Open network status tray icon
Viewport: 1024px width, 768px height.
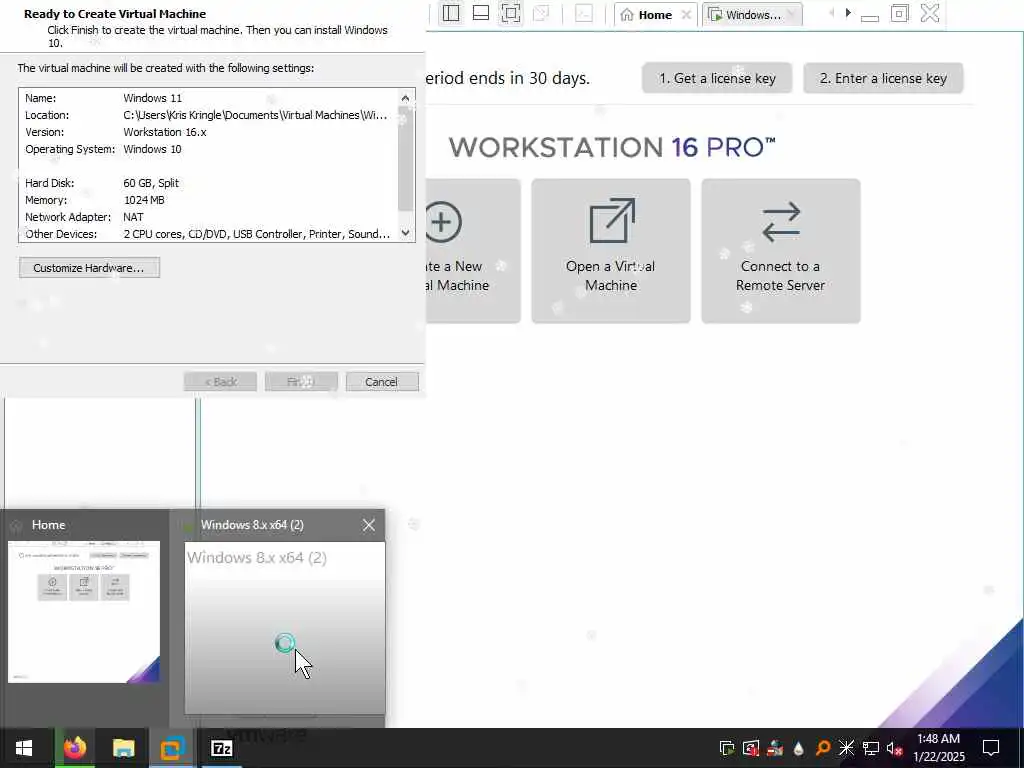pyautogui.click(x=871, y=748)
